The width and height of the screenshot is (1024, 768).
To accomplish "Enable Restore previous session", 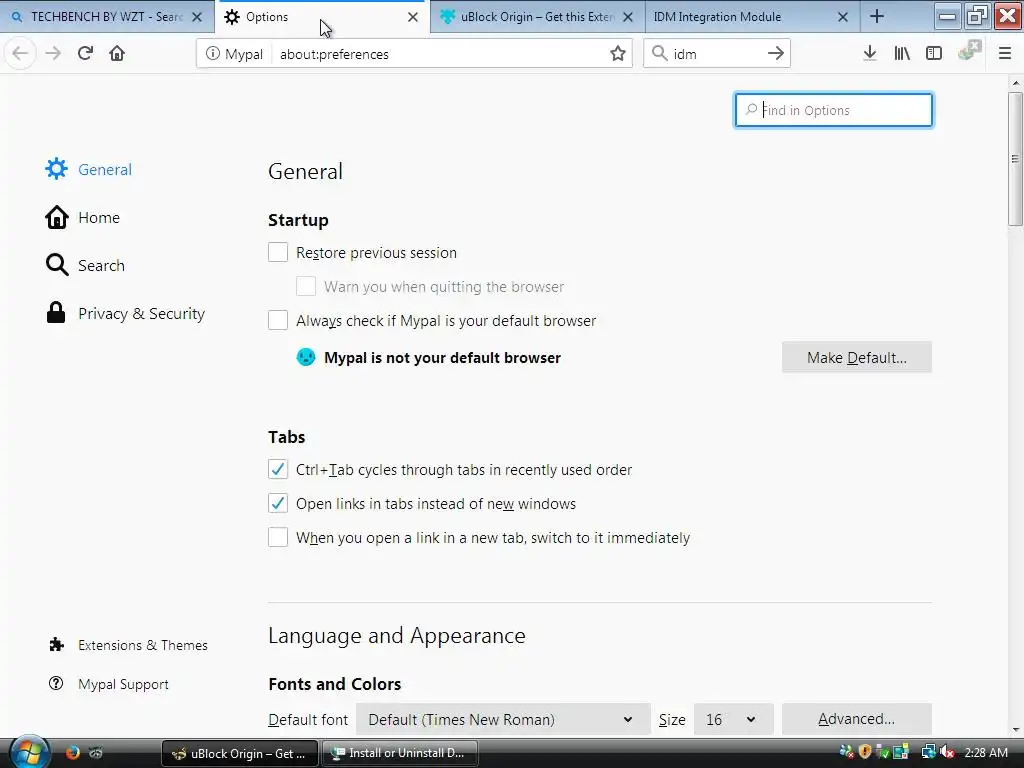I will tap(278, 252).
